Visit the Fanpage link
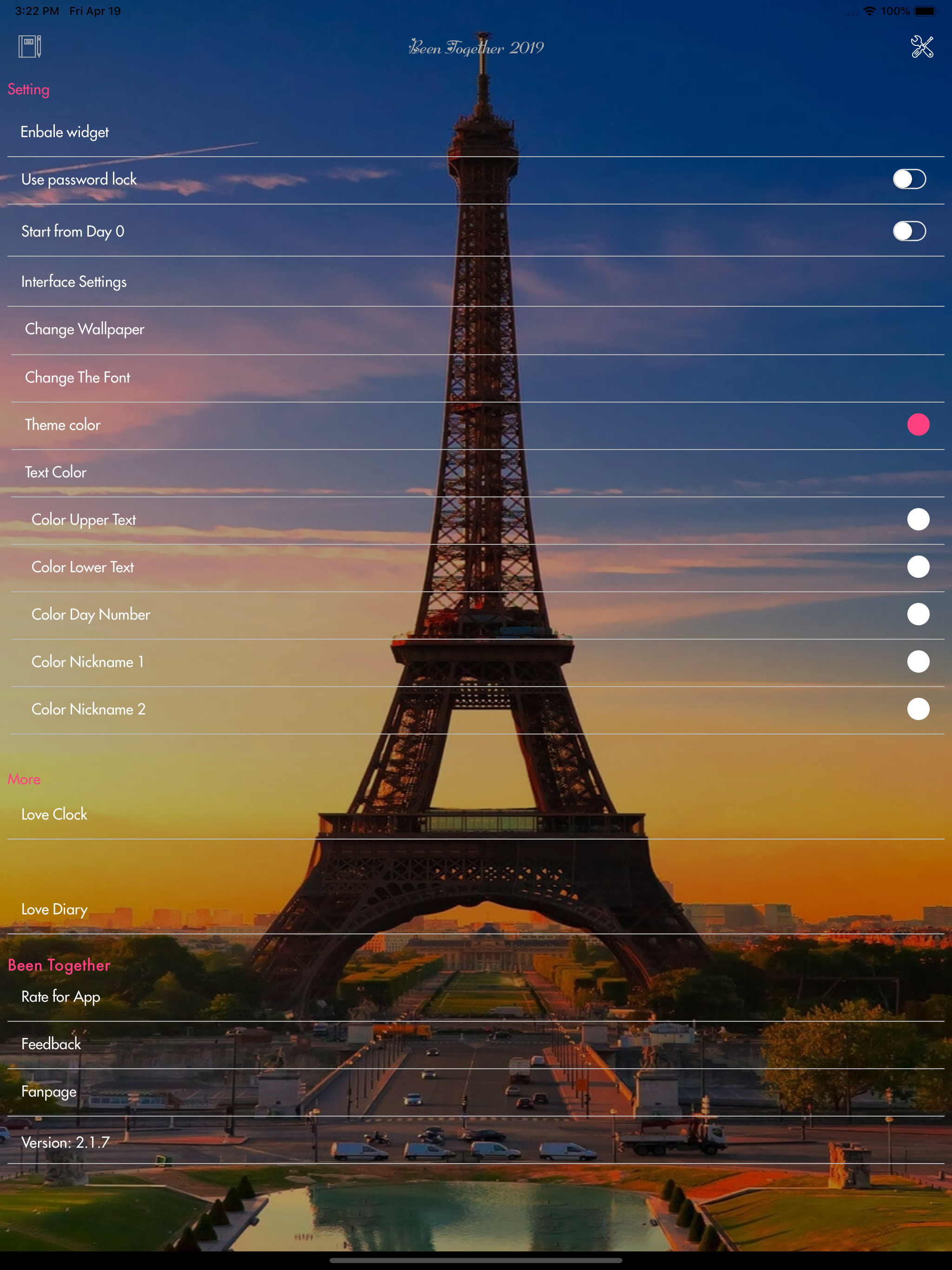 (x=49, y=1091)
